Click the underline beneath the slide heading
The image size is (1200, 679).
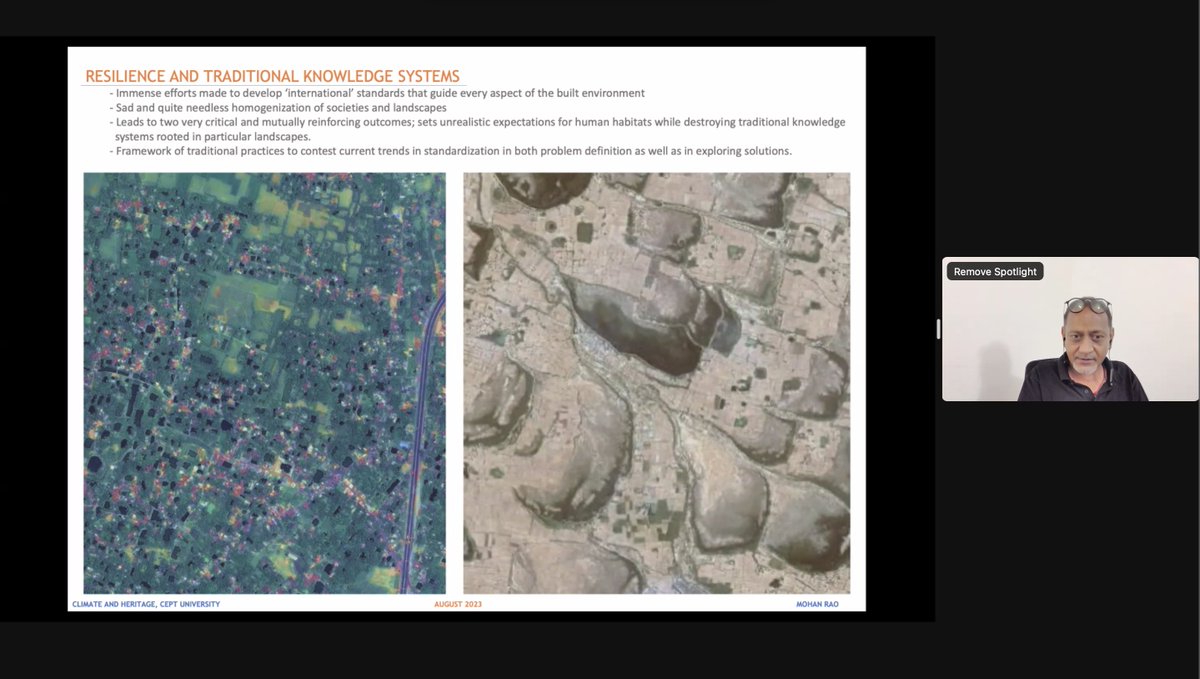click(272, 85)
